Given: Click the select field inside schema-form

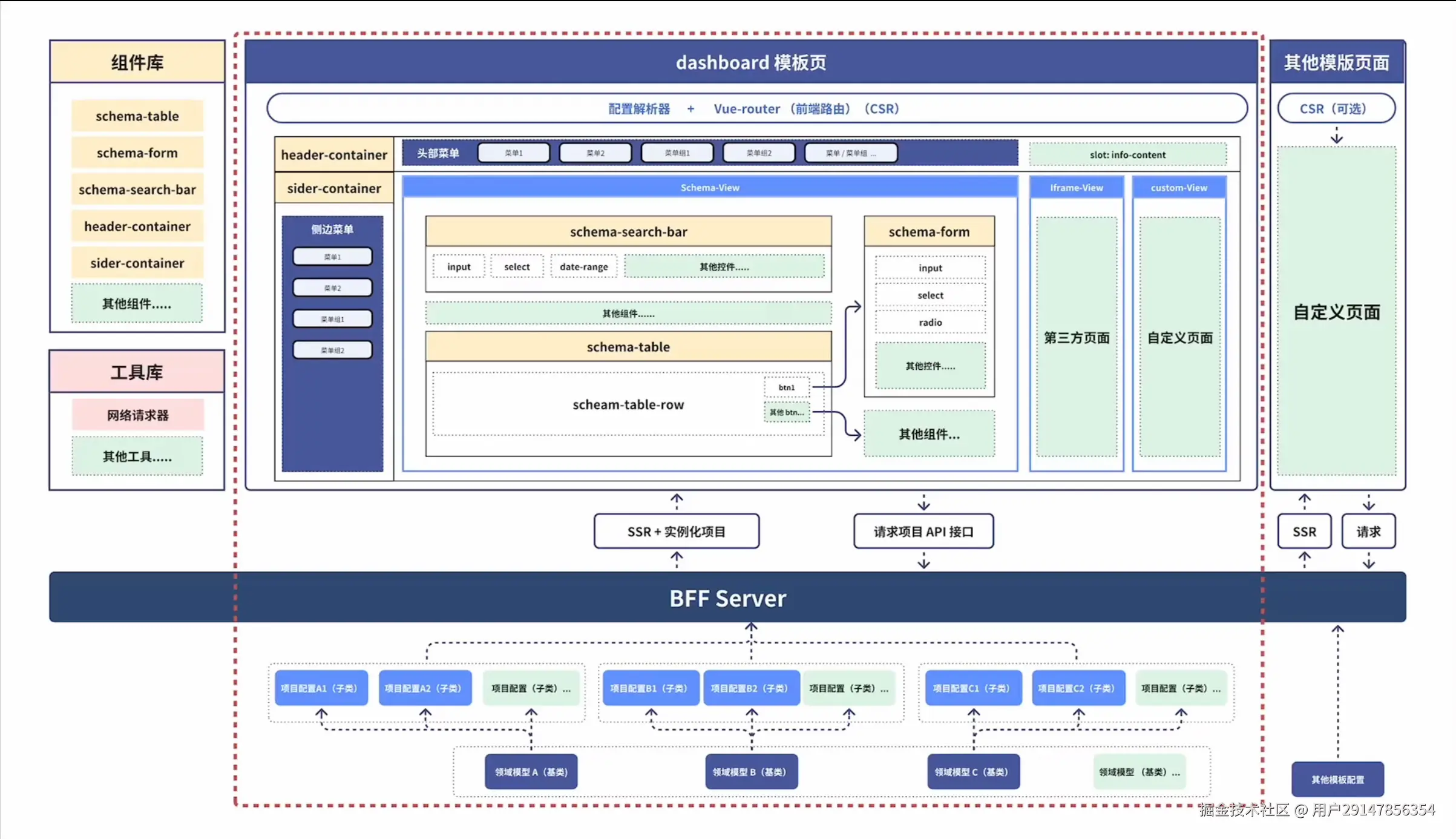Looking at the screenshot, I should tap(930, 295).
